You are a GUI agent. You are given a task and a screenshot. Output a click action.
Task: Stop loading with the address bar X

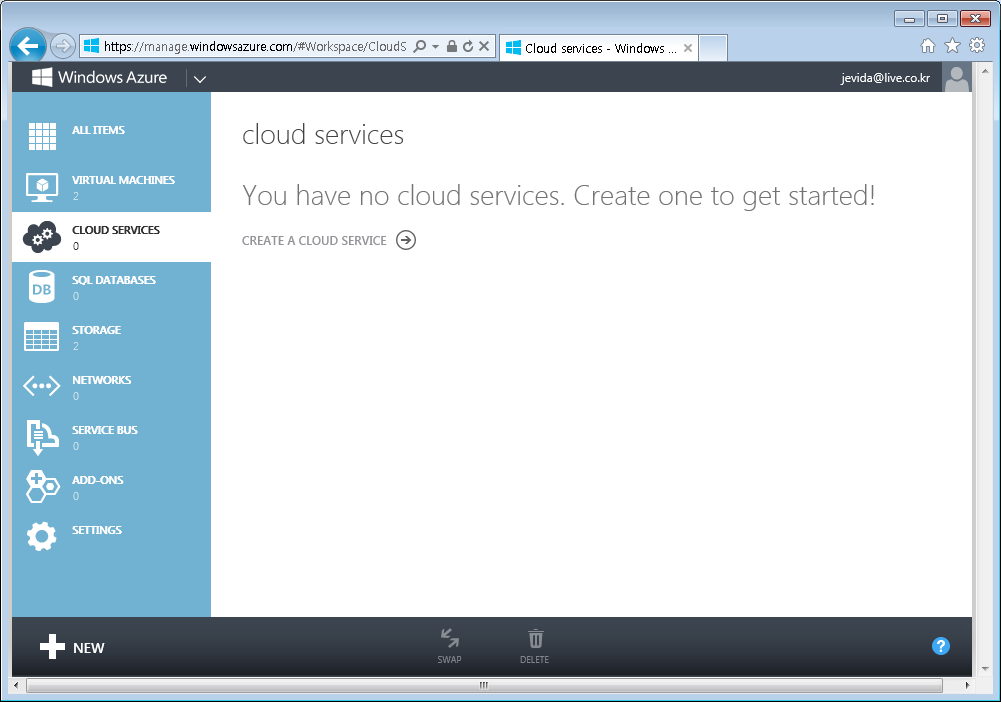point(484,46)
